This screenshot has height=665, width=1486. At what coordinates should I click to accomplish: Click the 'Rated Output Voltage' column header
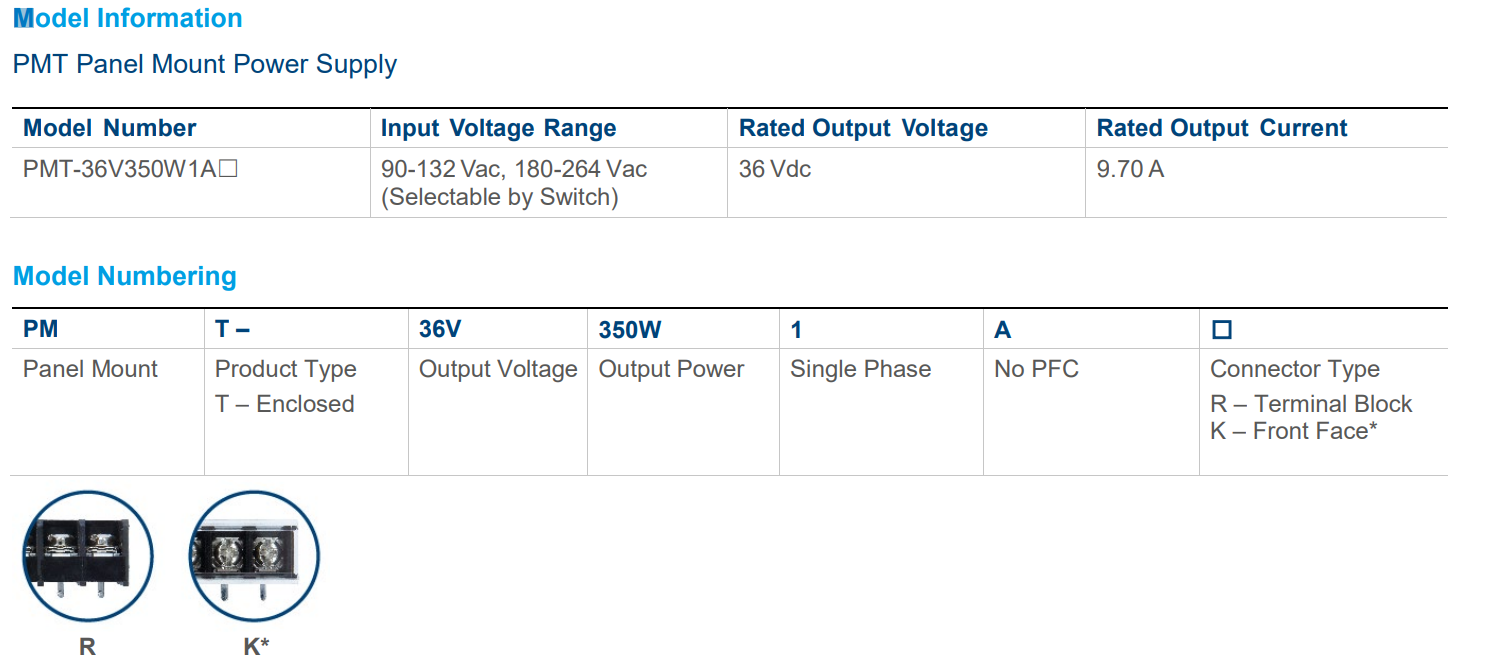[x=863, y=128]
